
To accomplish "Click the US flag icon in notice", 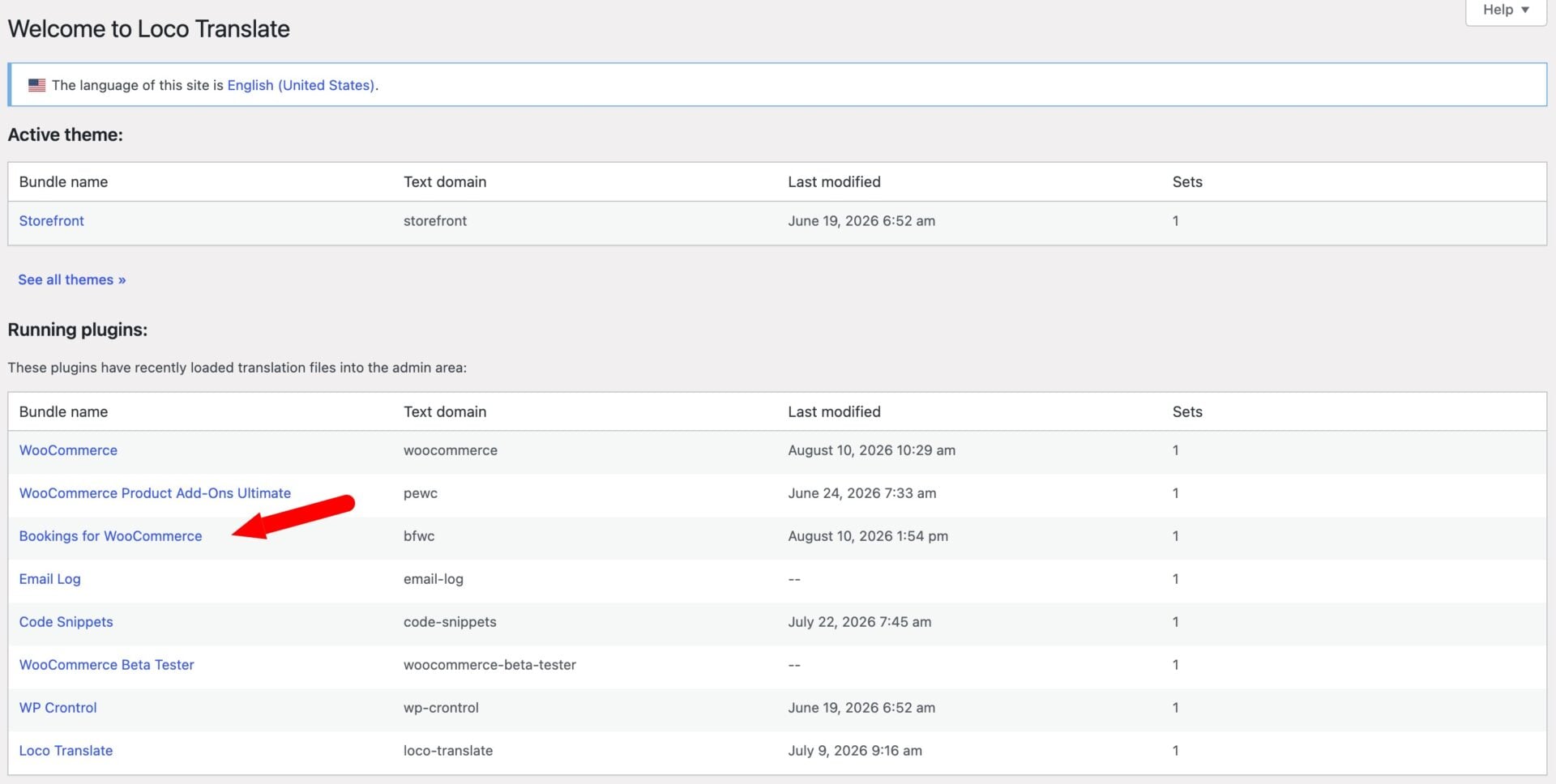I will [x=36, y=85].
